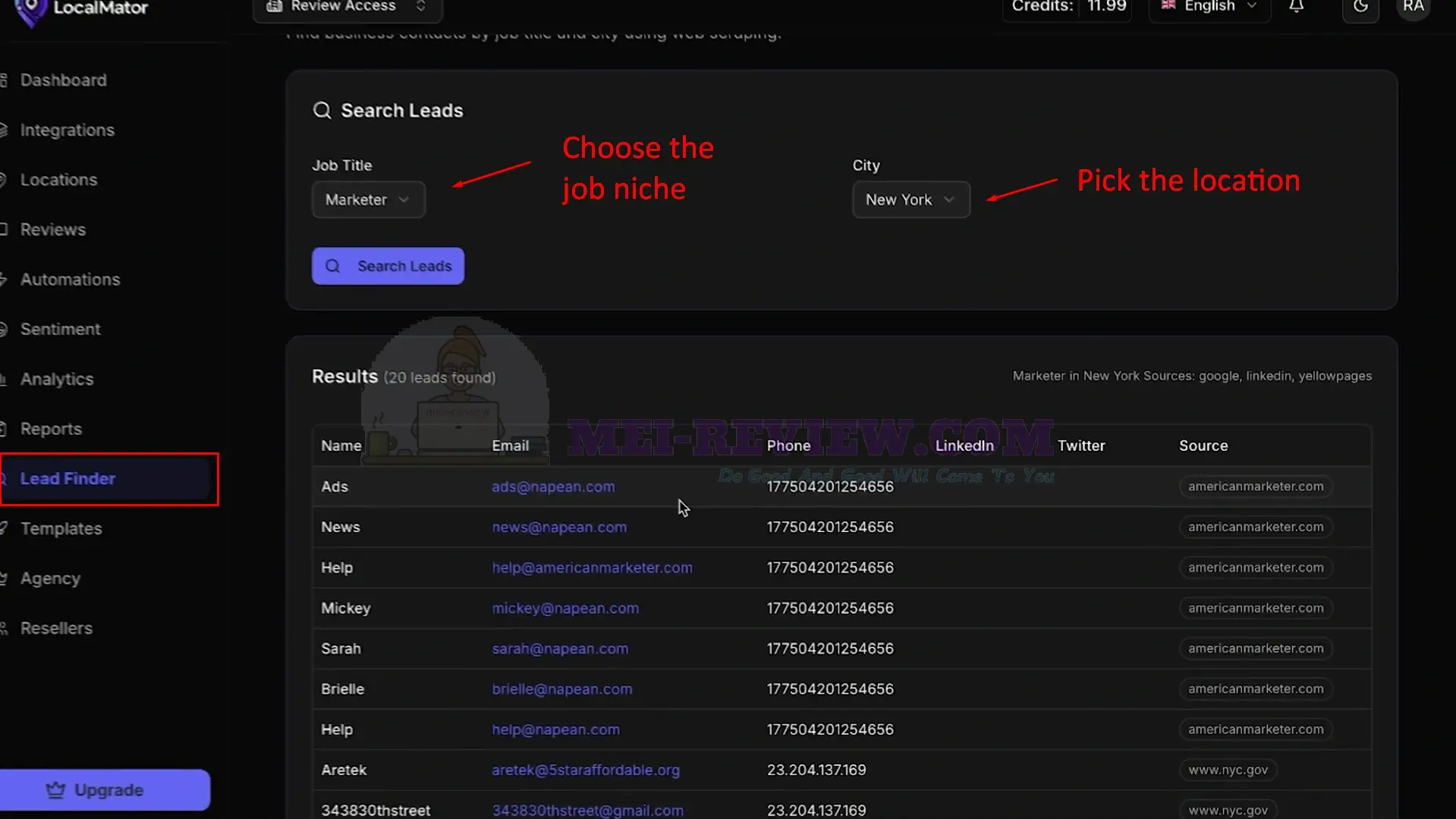Click aretek@5staraffordable.org email link
Image resolution: width=1456 pixels, height=819 pixels.
(586, 770)
